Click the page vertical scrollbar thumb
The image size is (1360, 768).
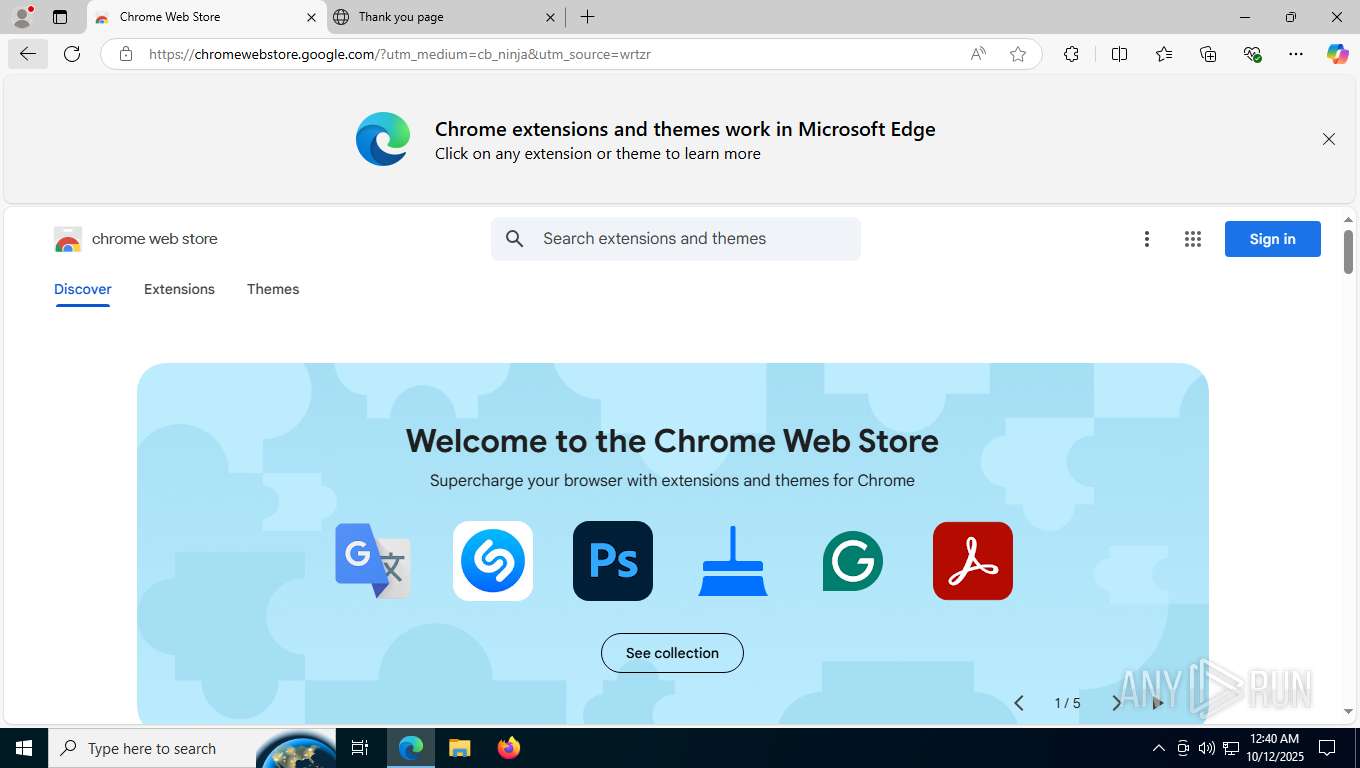click(x=1348, y=251)
